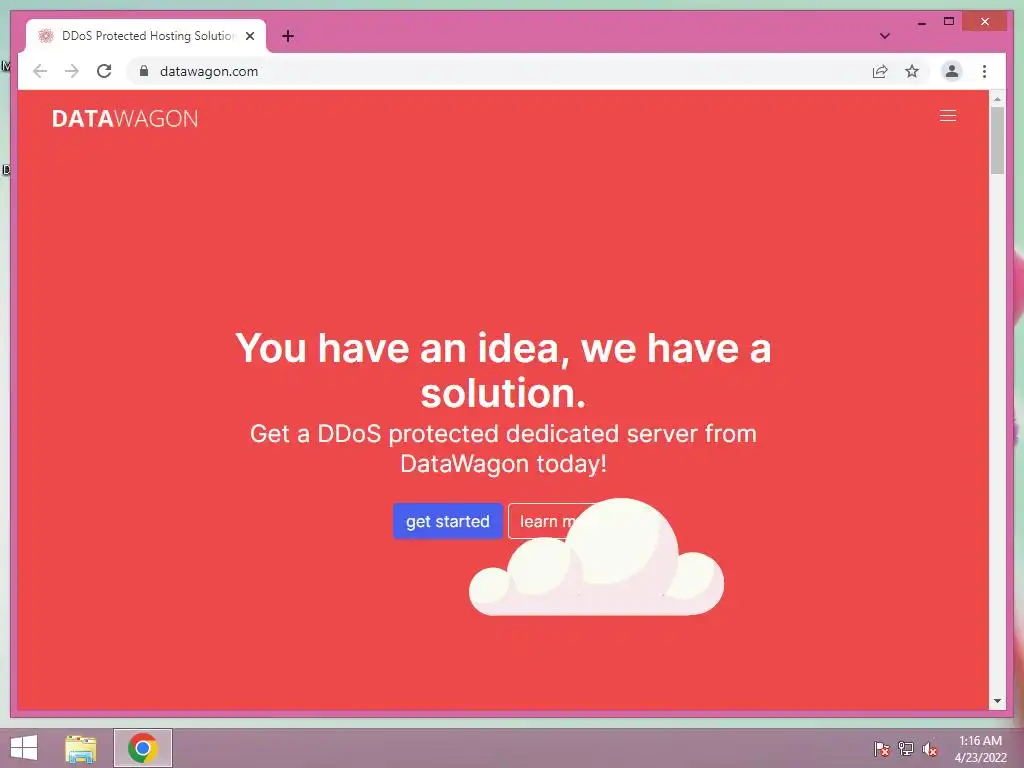Open a new tab with plus button
This screenshot has height=768, width=1024.
click(288, 36)
